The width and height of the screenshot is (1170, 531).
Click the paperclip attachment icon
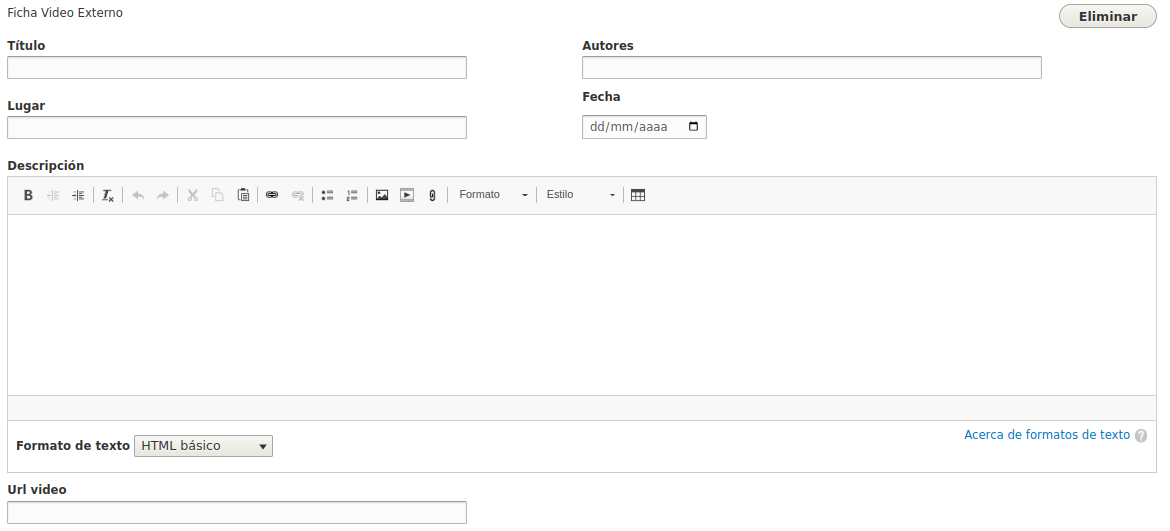(x=432, y=195)
